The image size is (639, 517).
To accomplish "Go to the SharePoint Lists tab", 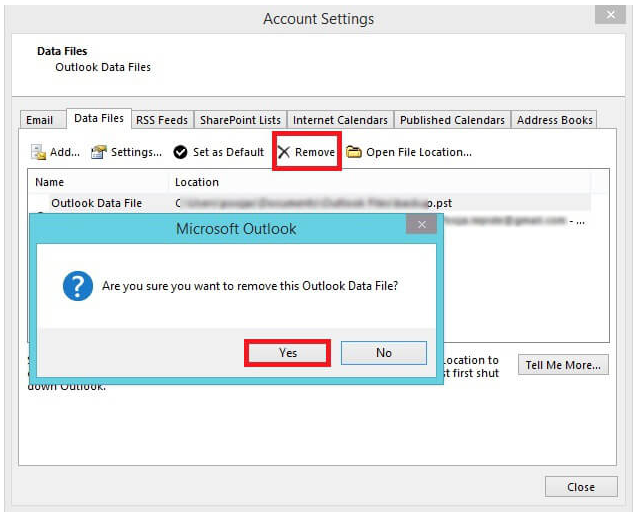I will point(240,120).
